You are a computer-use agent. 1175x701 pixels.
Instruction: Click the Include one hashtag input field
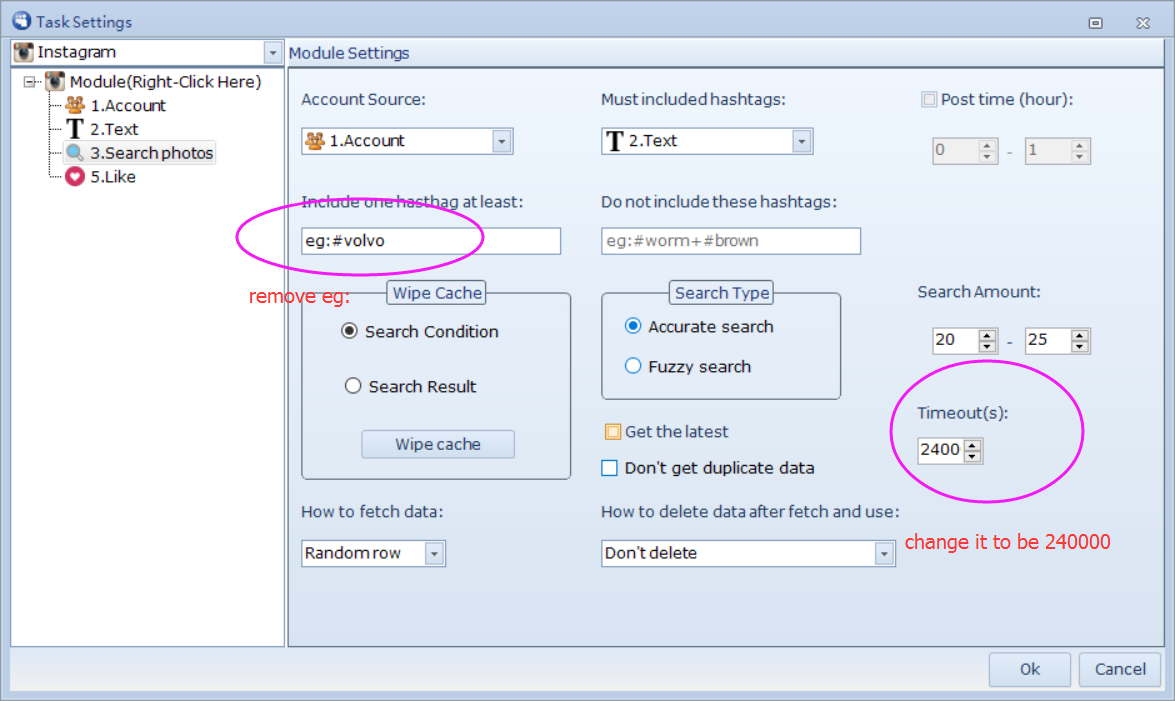[x=430, y=241]
